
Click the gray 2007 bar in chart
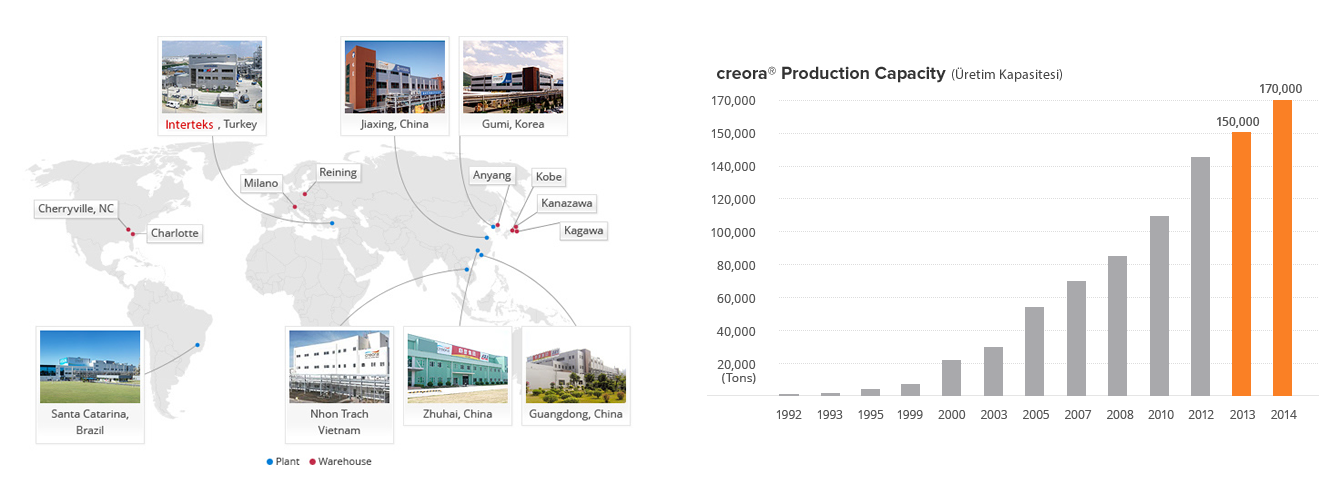pyautogui.click(x=1076, y=338)
